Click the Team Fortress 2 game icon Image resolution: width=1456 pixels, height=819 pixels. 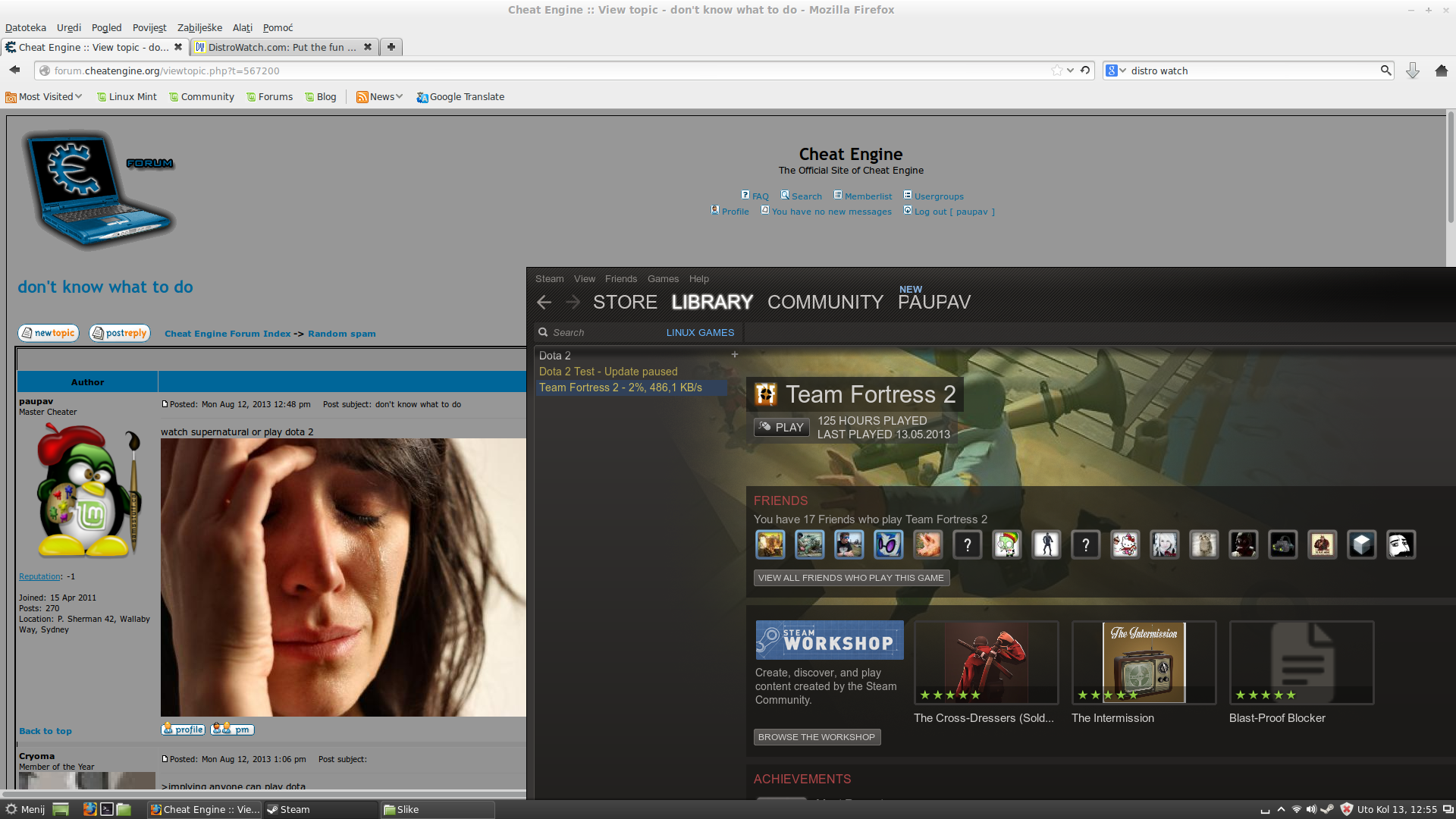(766, 394)
